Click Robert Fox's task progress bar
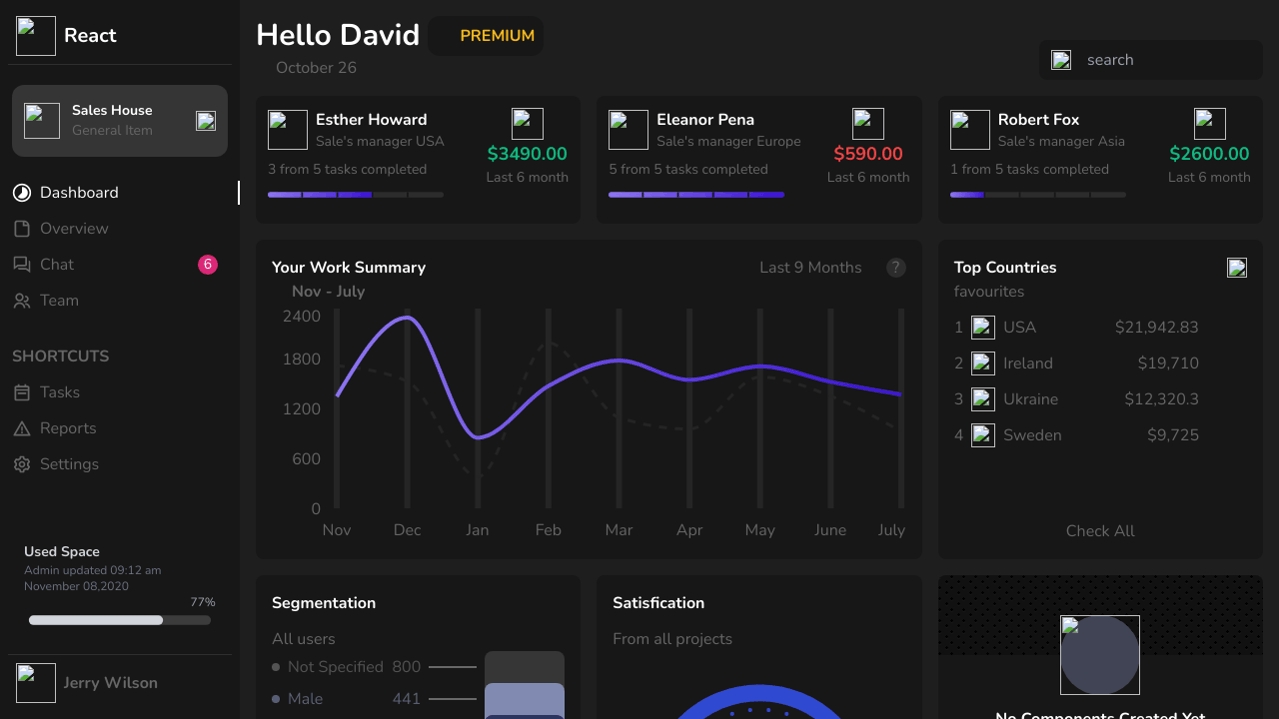Image resolution: width=1279 pixels, height=719 pixels. (1038, 195)
